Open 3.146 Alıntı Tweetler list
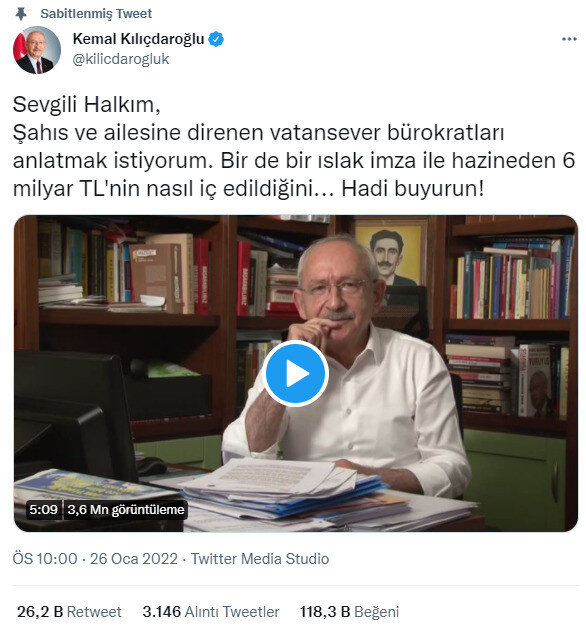The width and height of the screenshot is (586, 633). tap(211, 612)
